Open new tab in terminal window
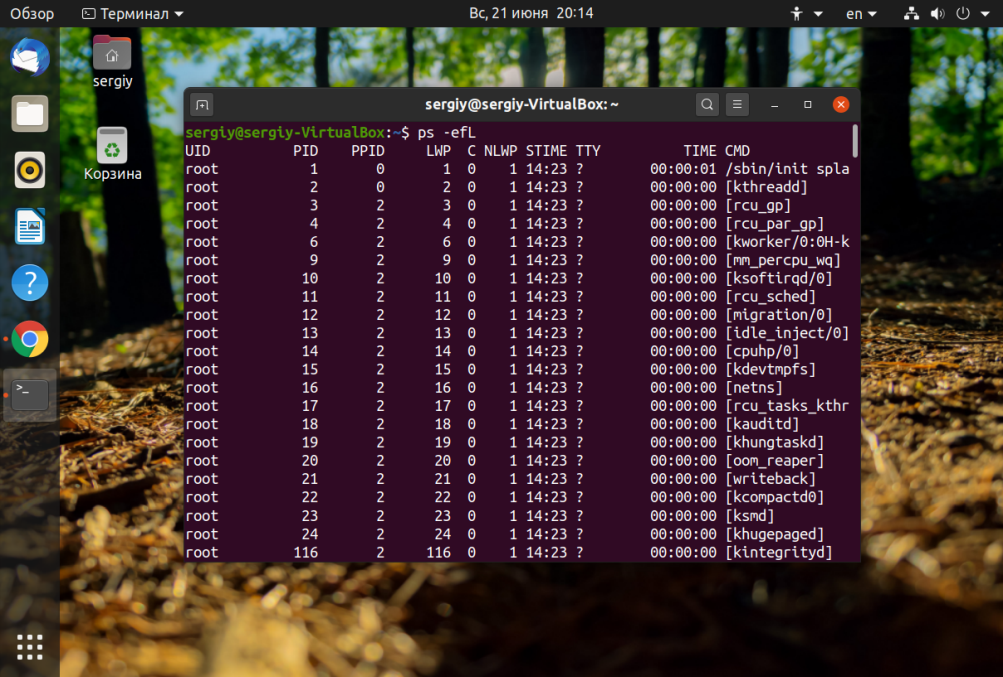1003x677 pixels. coord(202,104)
